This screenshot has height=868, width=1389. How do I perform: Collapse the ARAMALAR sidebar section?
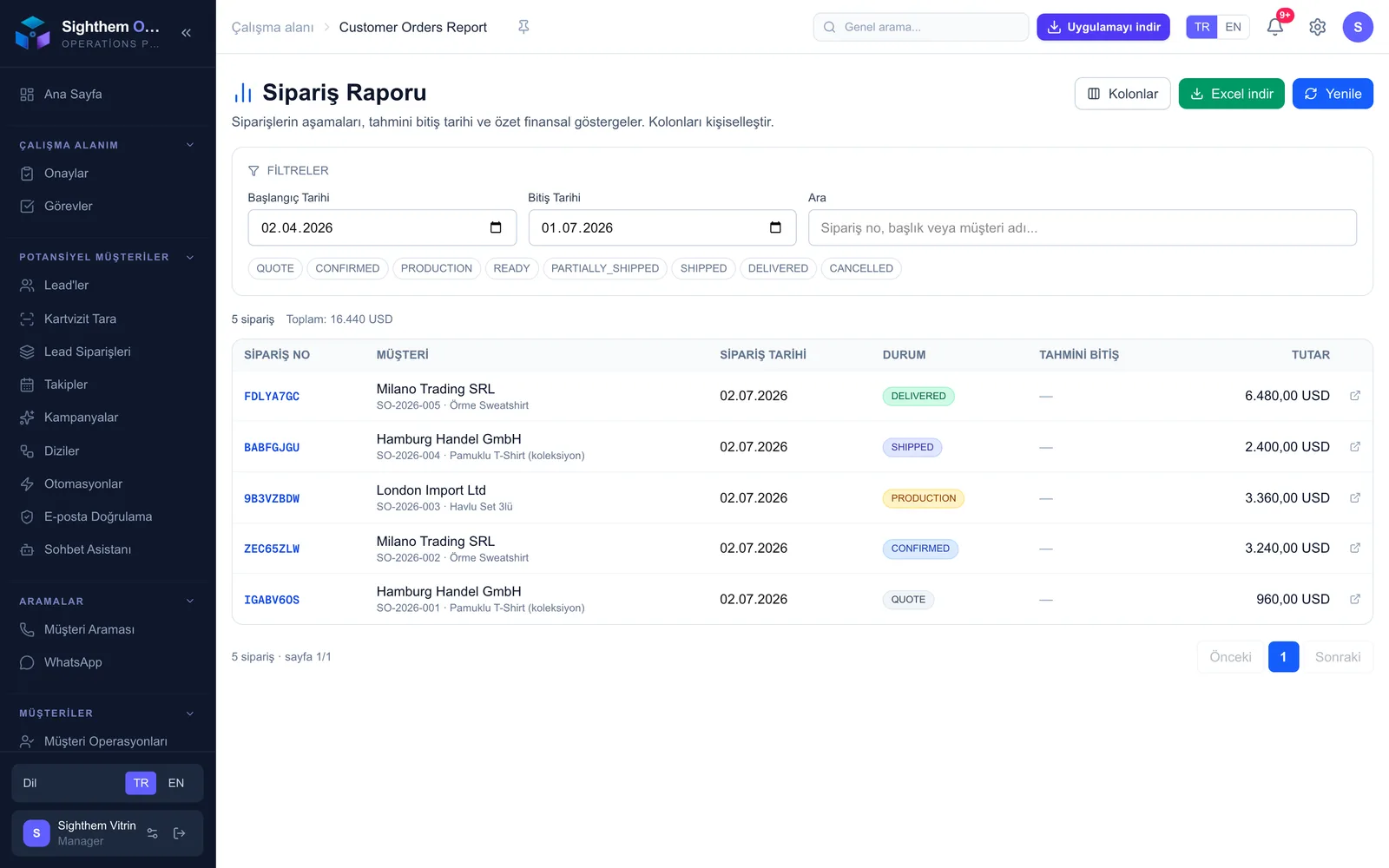190,601
